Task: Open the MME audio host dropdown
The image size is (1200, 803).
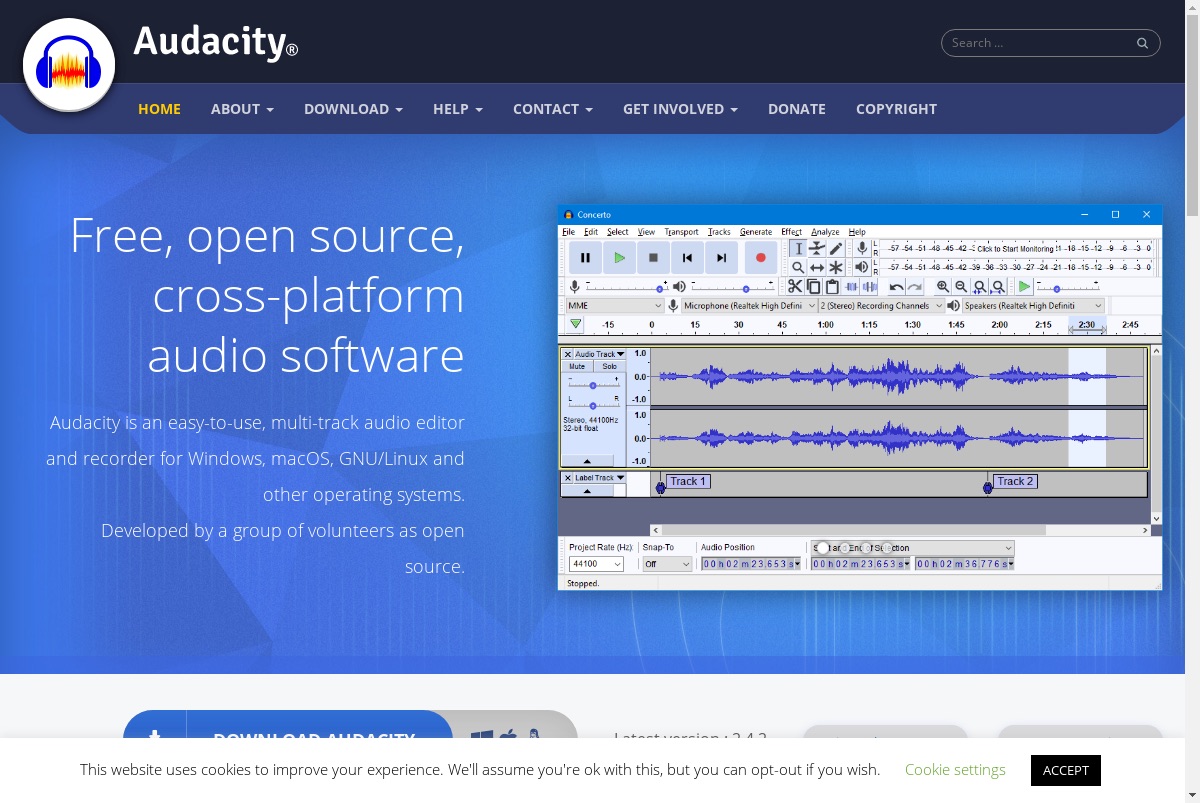Action: tap(614, 306)
